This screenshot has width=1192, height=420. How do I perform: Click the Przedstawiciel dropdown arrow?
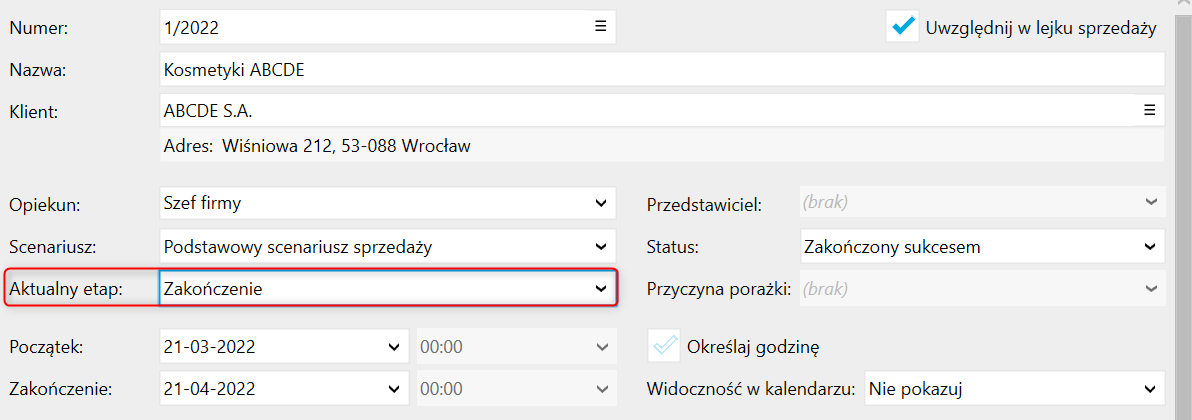click(x=1149, y=203)
